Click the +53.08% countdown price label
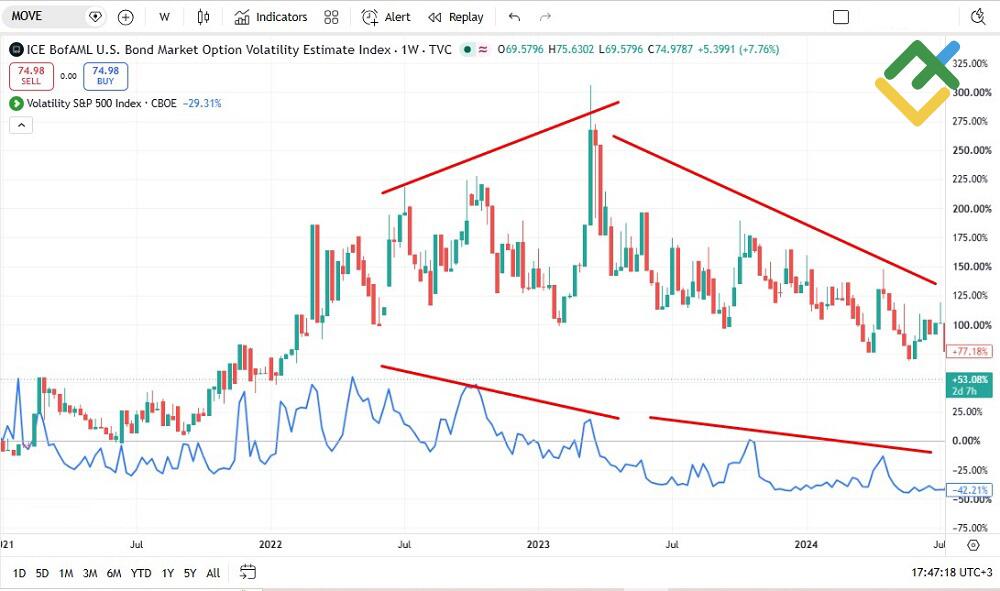The width and height of the screenshot is (1000, 591). [969, 385]
